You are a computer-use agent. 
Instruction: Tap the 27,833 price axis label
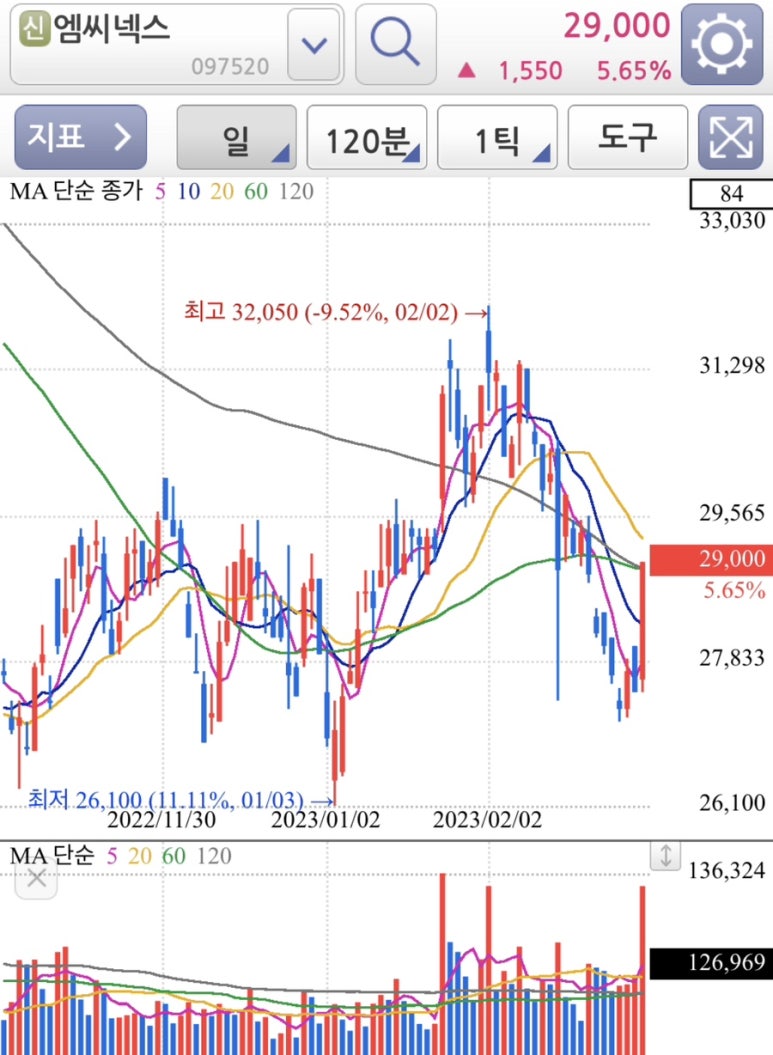[732, 658]
